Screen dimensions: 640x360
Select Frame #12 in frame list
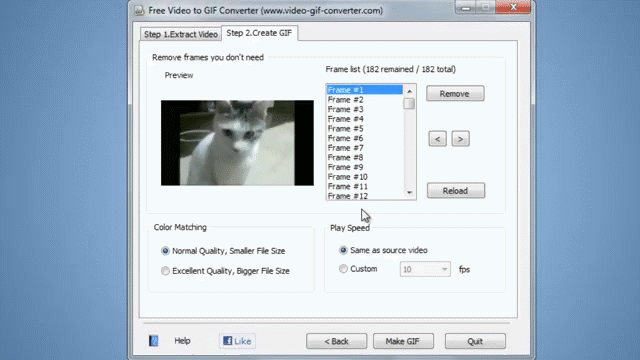(x=365, y=196)
